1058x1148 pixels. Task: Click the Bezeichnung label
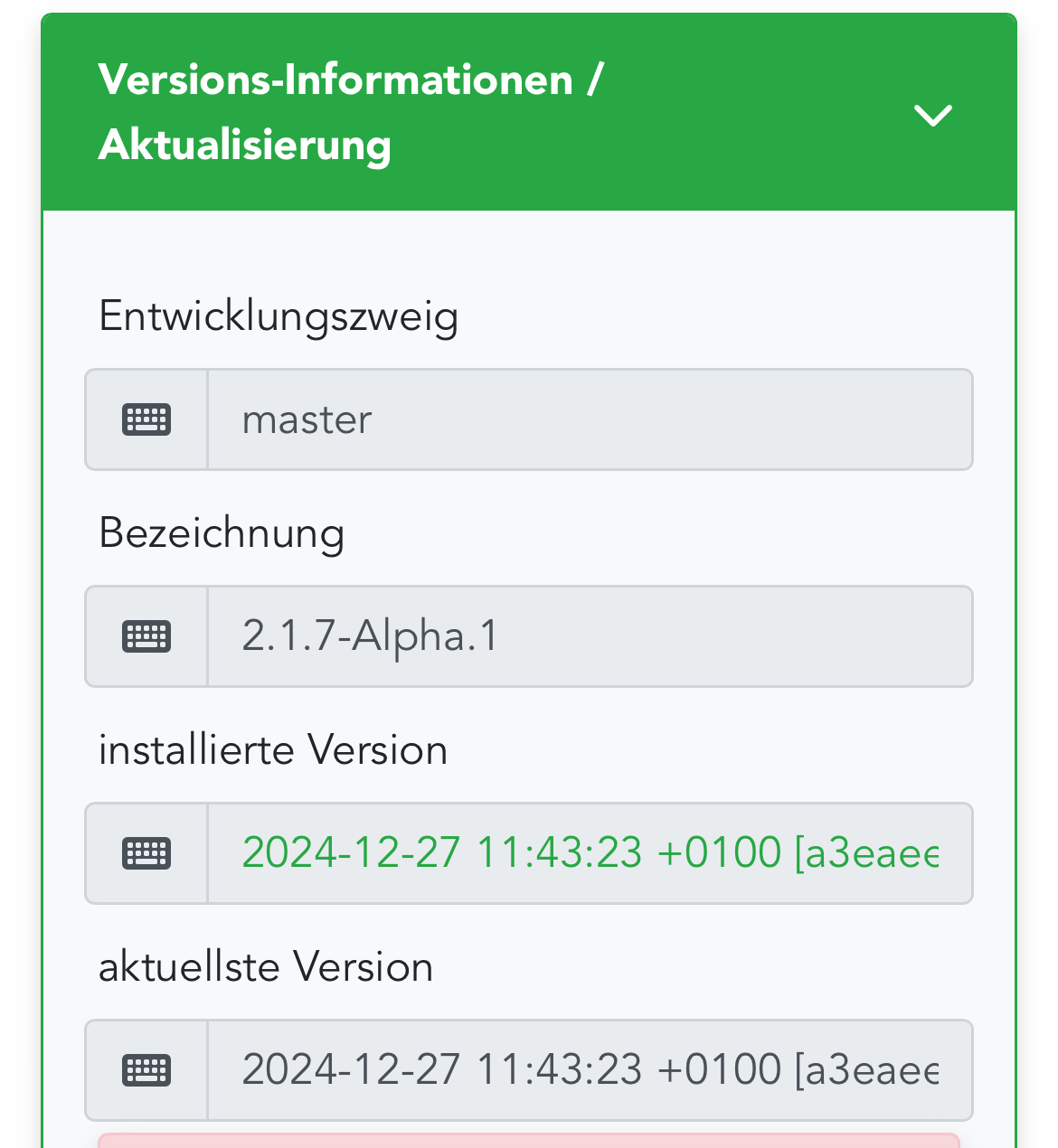[x=222, y=533]
